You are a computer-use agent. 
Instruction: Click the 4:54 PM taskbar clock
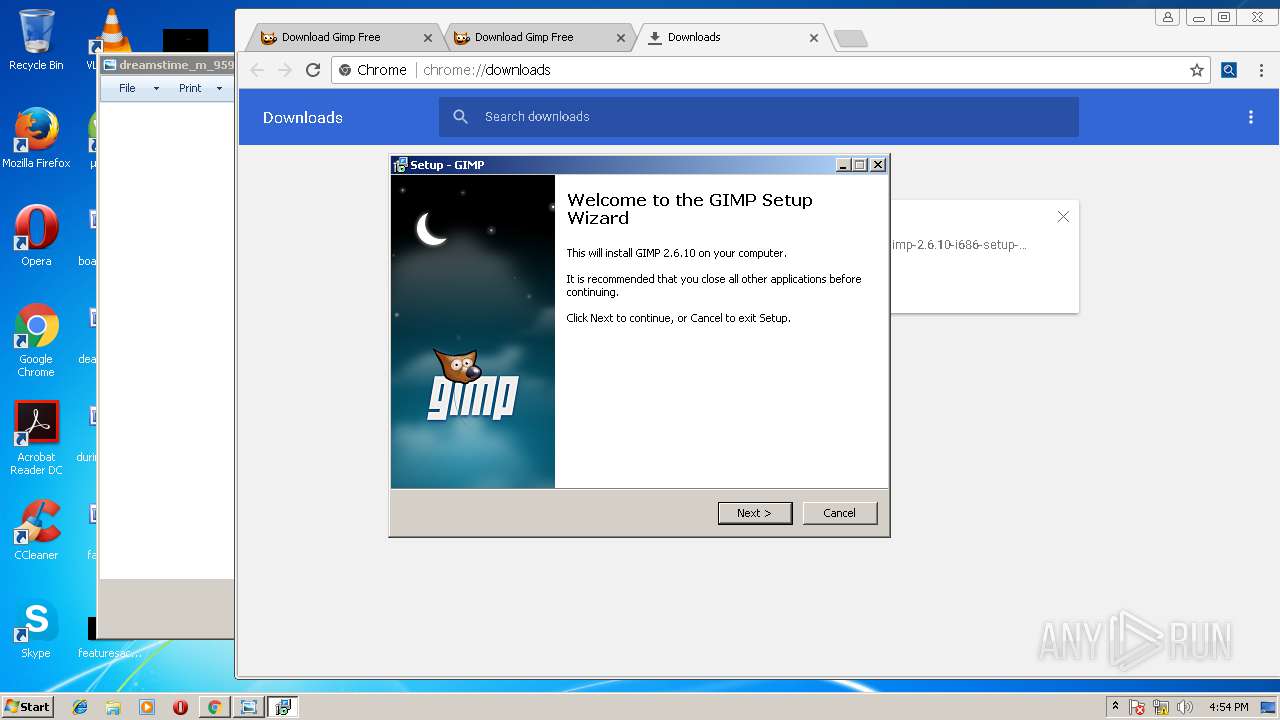tap(1229, 707)
